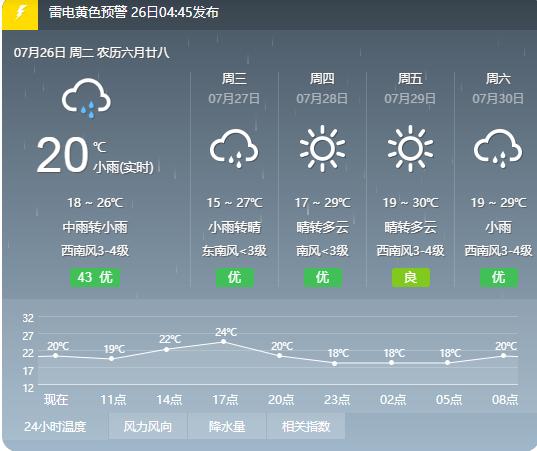
Task: Click the 22℃ chart point at 14点
Action: pyautogui.click(x=166, y=349)
